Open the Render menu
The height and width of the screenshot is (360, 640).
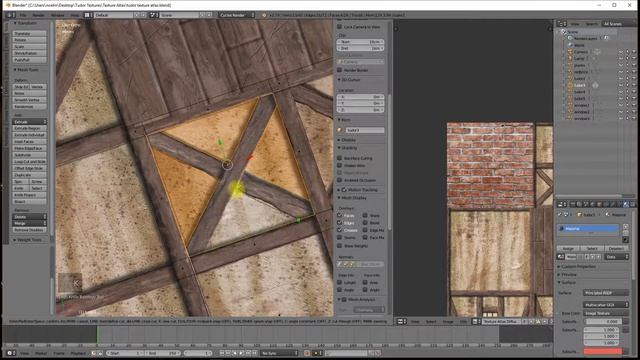(38, 15)
